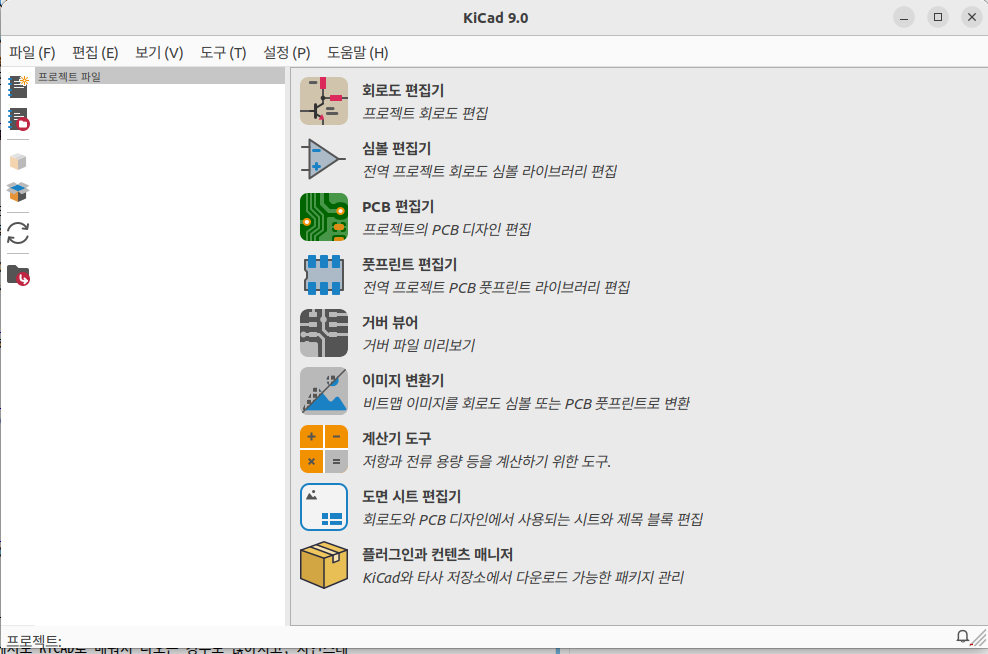The image size is (988, 654).
Task: Click the 프로젝트 파일 panel header
Action: (160, 76)
